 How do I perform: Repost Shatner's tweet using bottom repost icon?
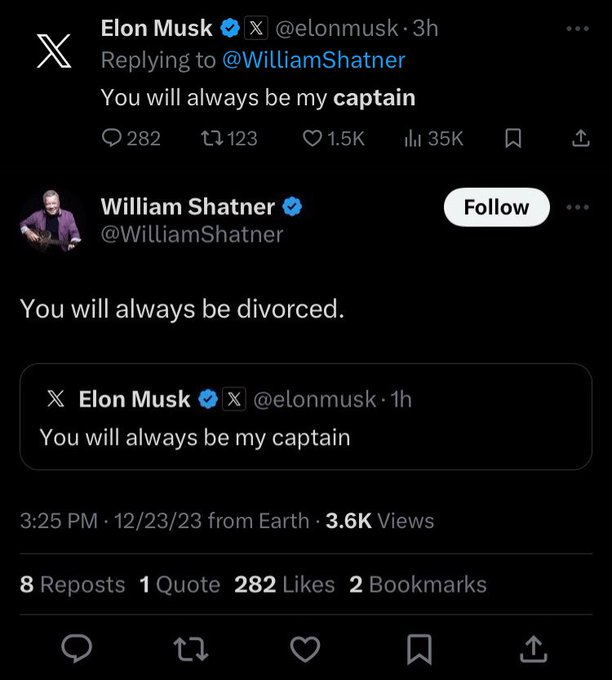click(x=191, y=649)
